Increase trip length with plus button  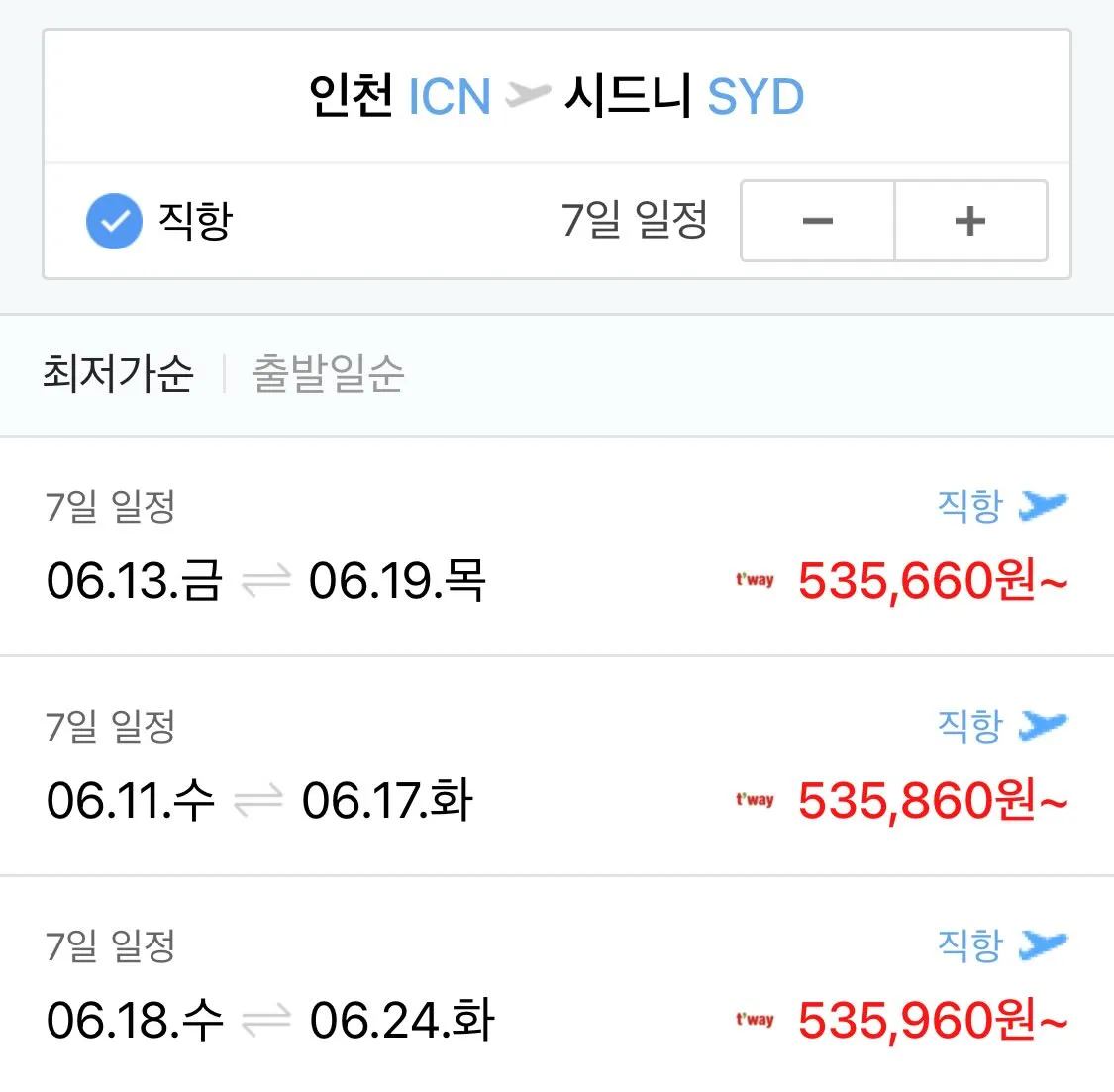pyautogui.click(x=970, y=221)
